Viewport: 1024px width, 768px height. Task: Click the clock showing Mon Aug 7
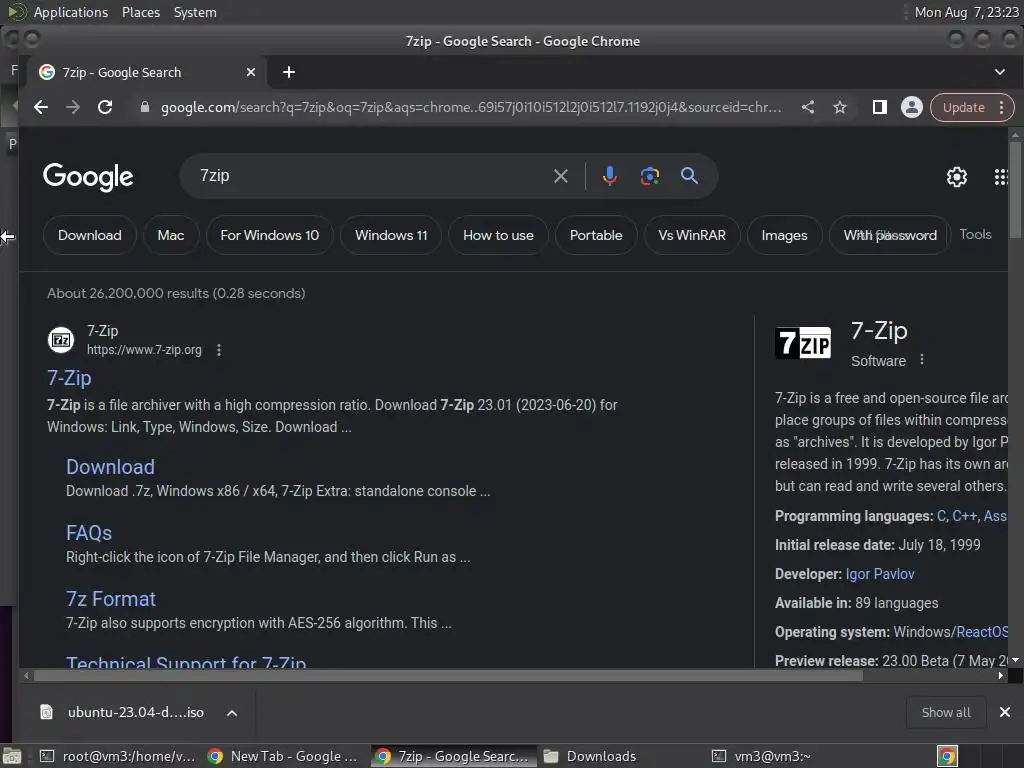pos(966,12)
